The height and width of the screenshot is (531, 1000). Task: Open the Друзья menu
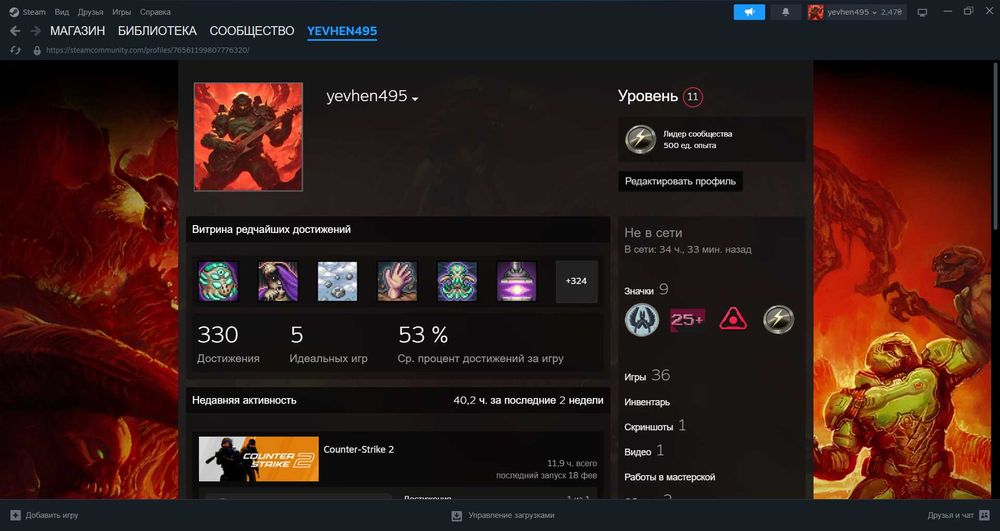pyautogui.click(x=90, y=12)
